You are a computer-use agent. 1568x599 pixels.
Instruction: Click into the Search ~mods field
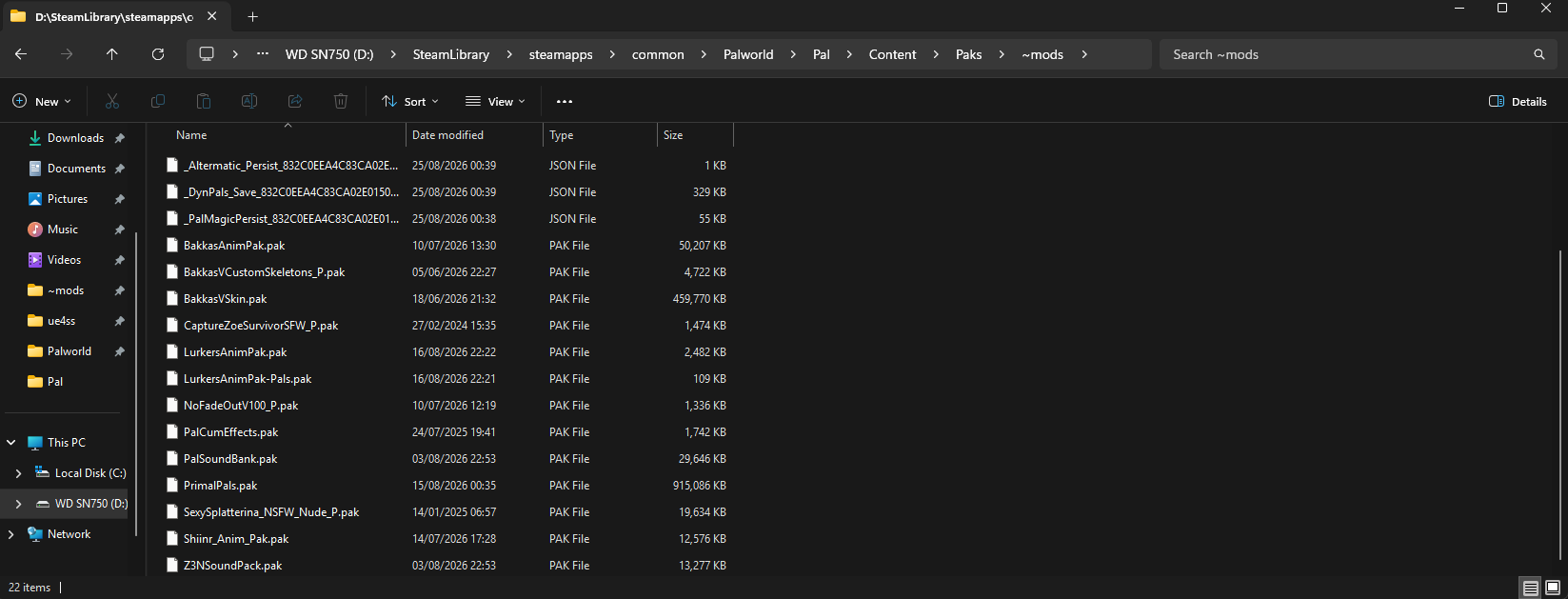[1344, 54]
